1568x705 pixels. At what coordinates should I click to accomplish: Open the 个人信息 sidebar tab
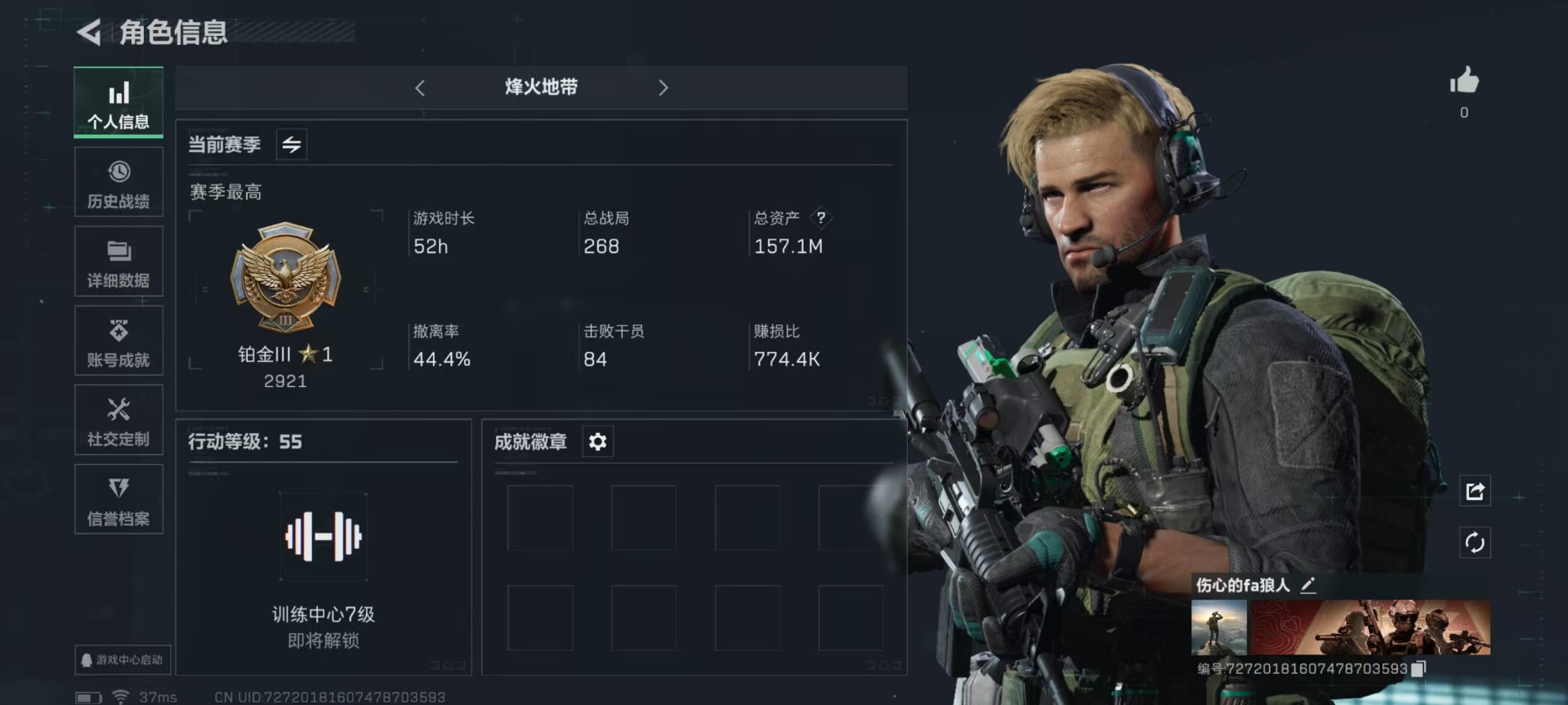pyautogui.click(x=118, y=102)
